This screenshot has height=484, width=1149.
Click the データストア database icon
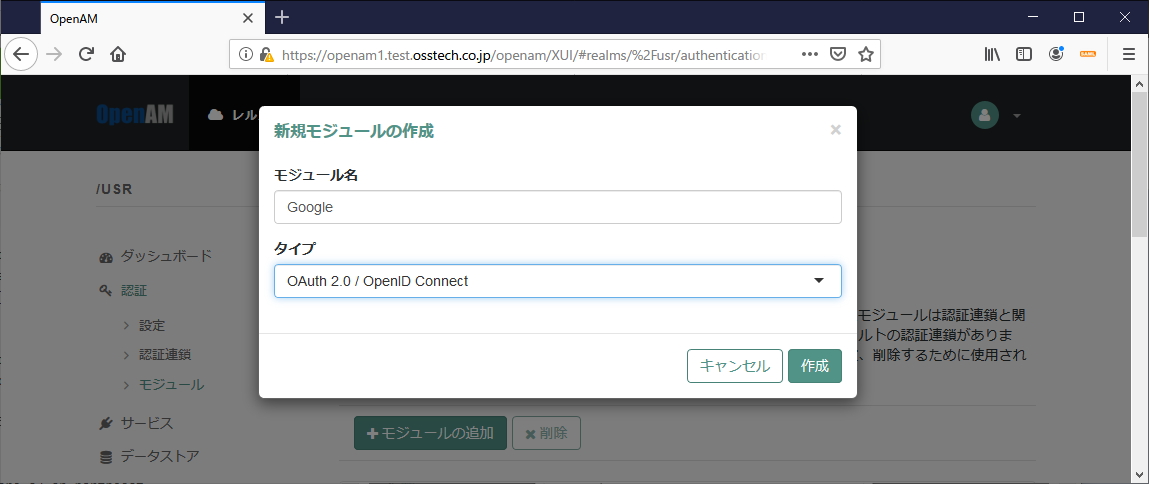click(x=105, y=457)
